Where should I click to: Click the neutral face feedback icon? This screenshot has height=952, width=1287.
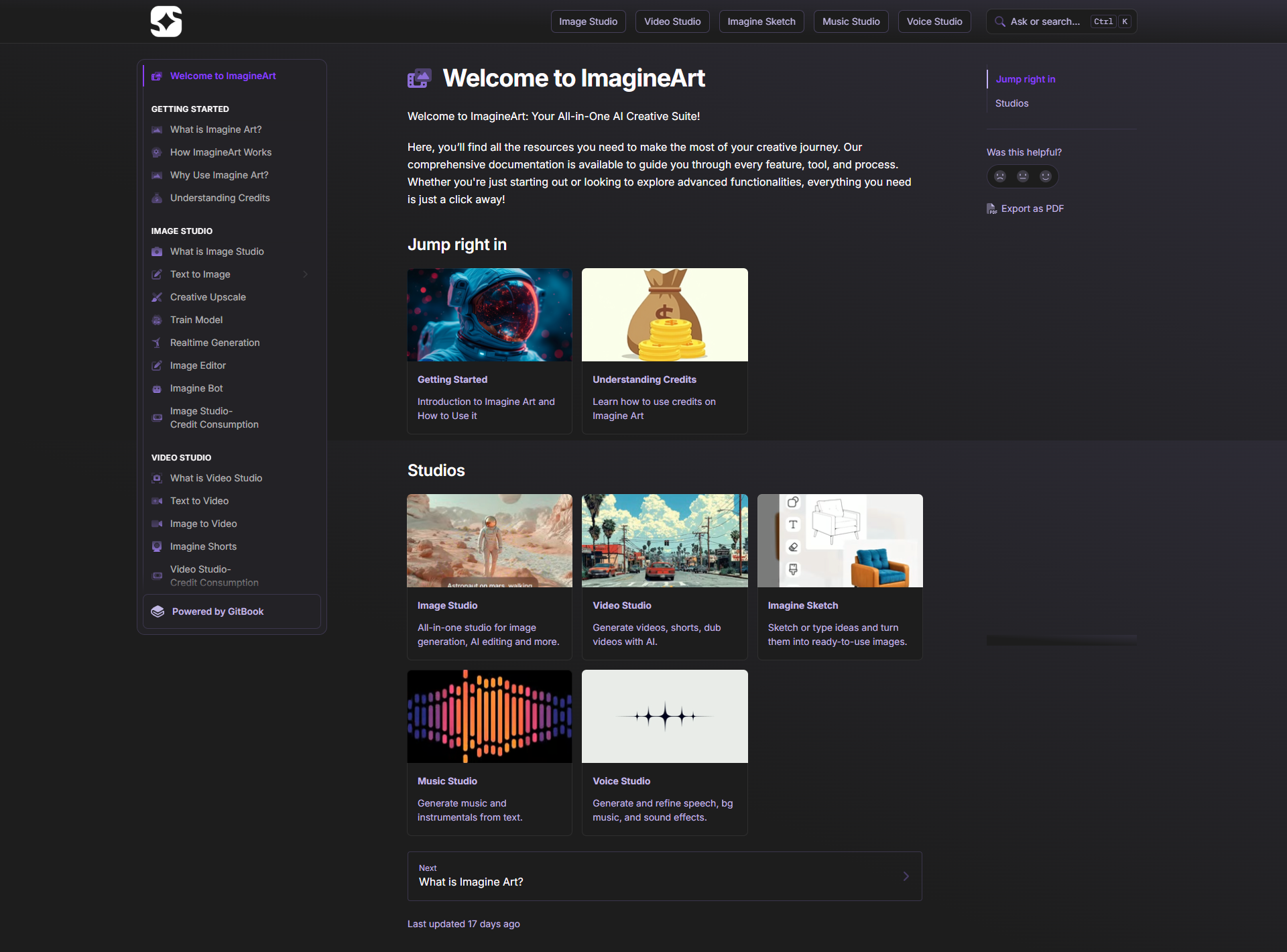click(x=1023, y=176)
